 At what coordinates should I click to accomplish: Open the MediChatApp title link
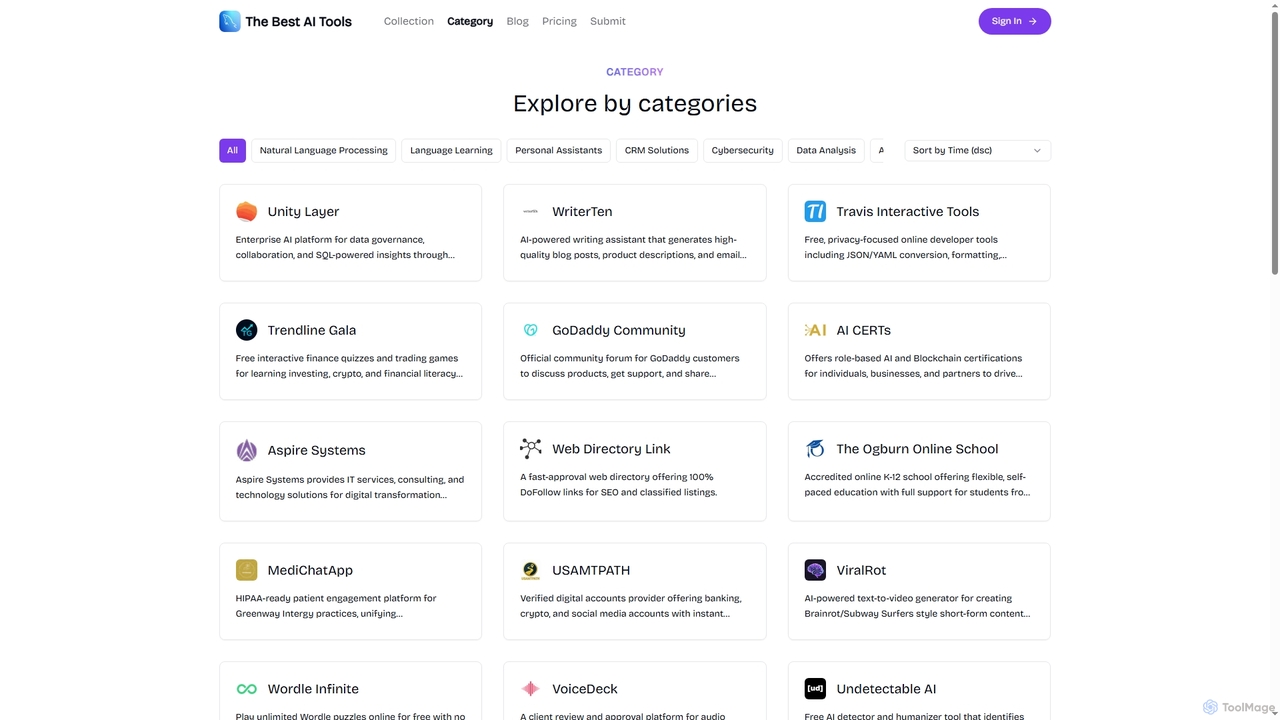[x=310, y=570]
